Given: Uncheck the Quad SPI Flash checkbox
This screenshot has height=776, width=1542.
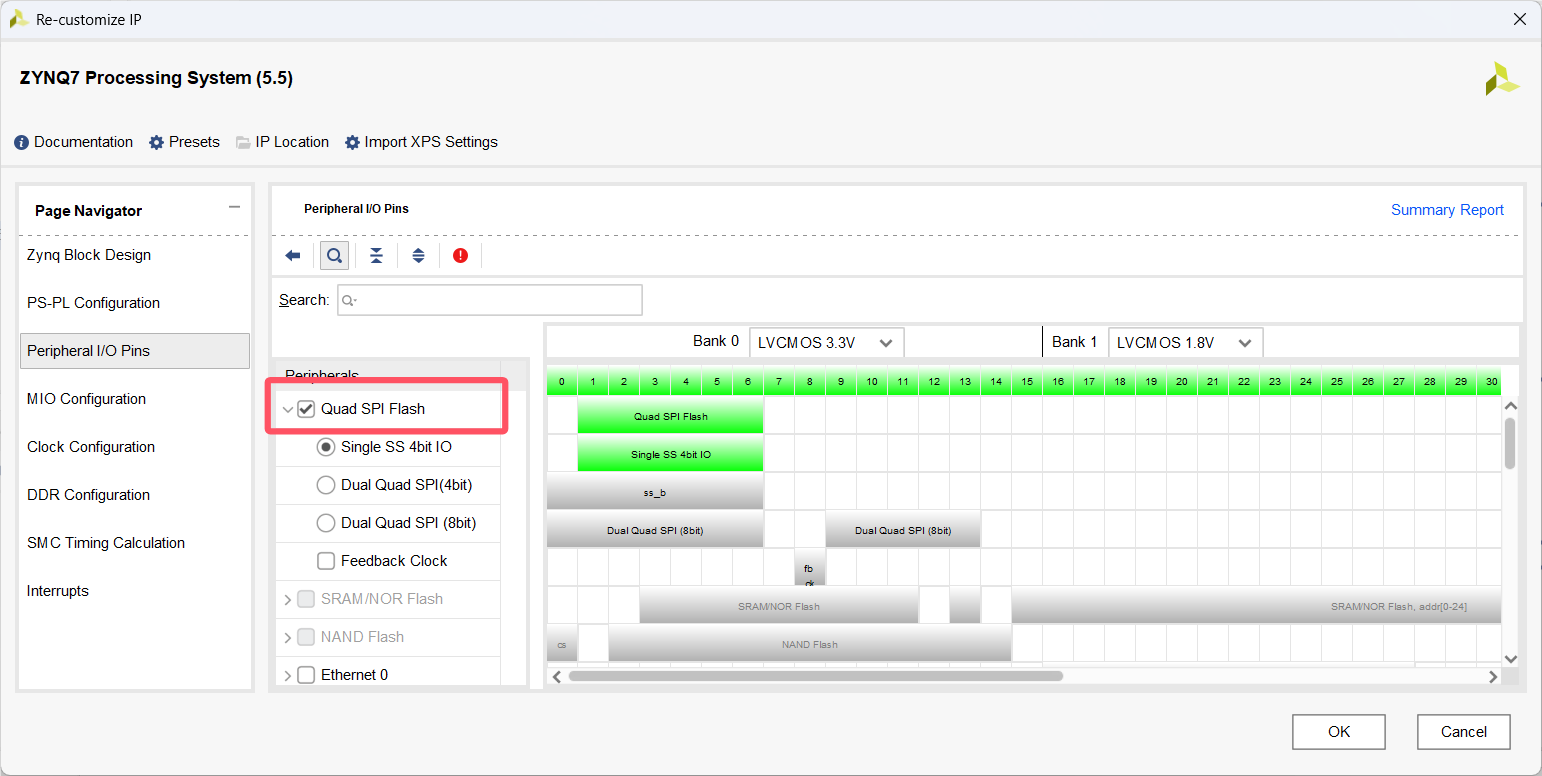Looking at the screenshot, I should pyautogui.click(x=306, y=409).
